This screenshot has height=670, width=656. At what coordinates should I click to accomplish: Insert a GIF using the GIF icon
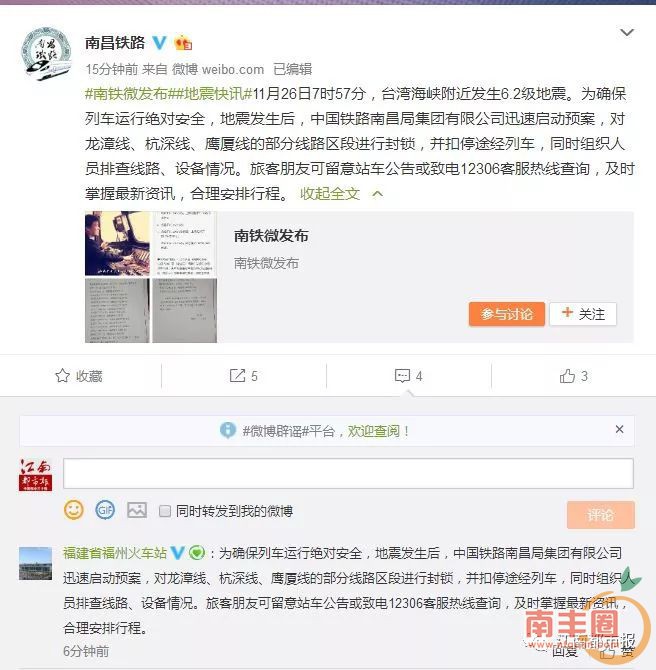coord(105,510)
